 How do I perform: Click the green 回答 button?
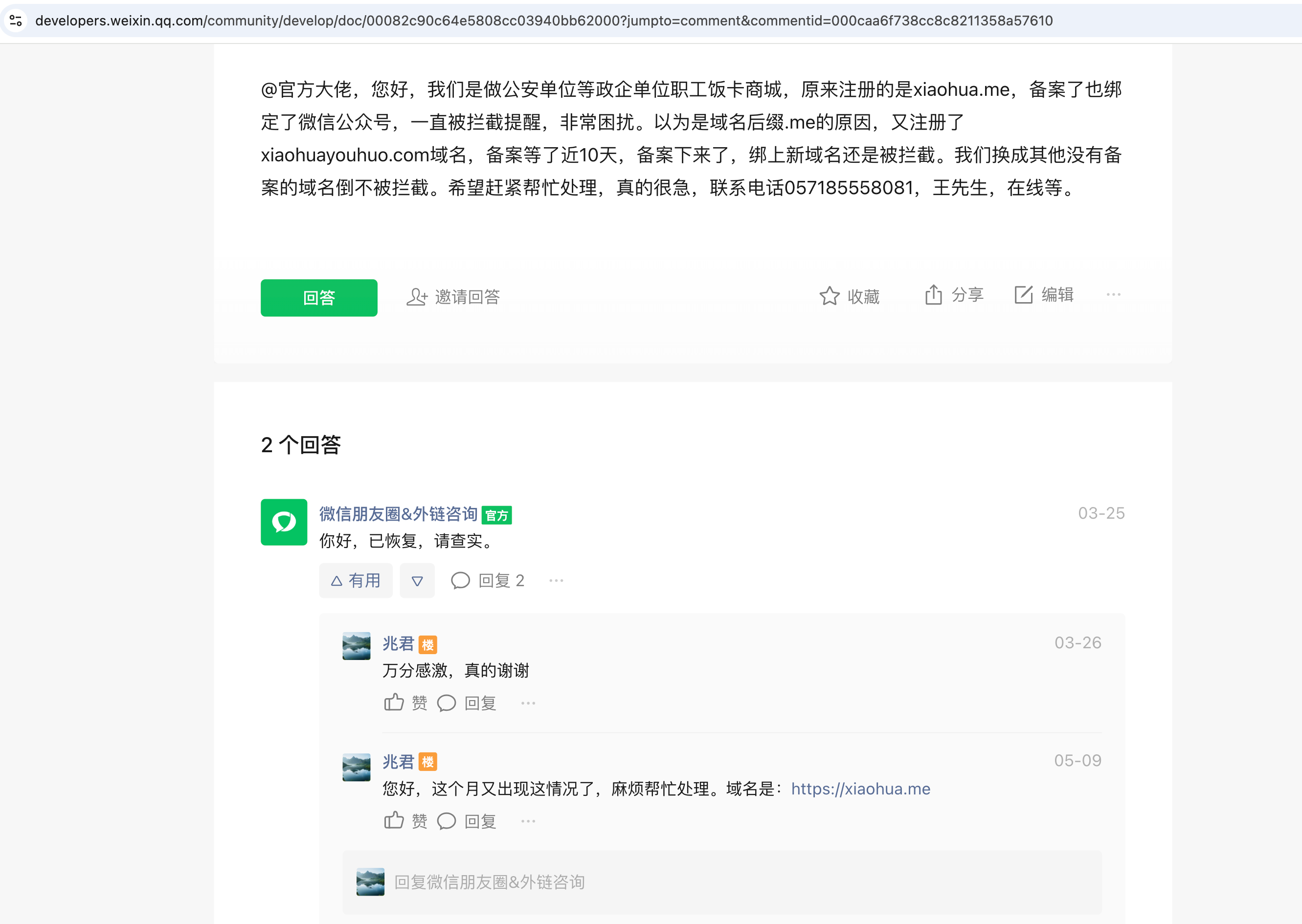(319, 298)
